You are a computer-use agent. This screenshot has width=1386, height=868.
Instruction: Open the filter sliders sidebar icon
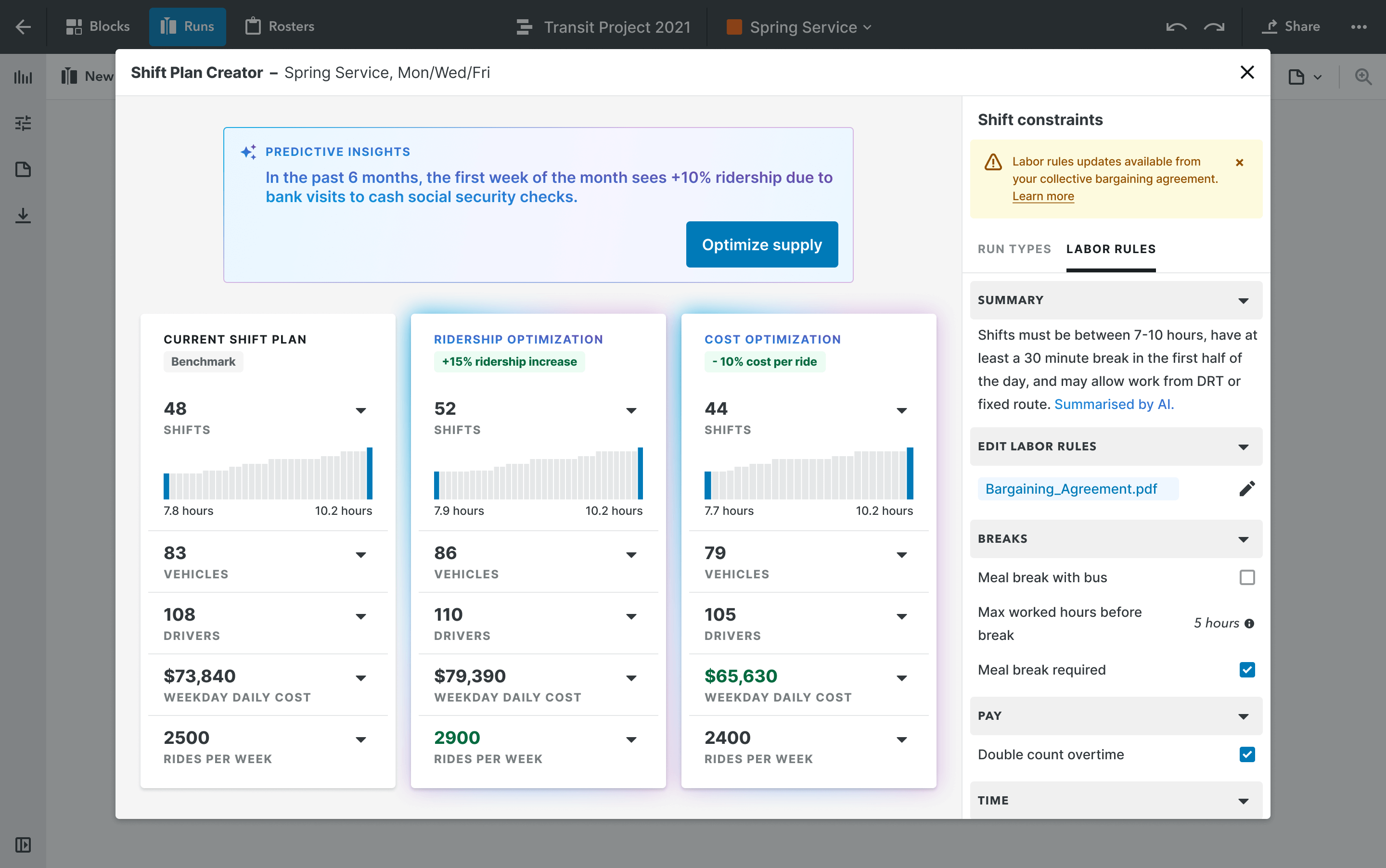pos(23,123)
